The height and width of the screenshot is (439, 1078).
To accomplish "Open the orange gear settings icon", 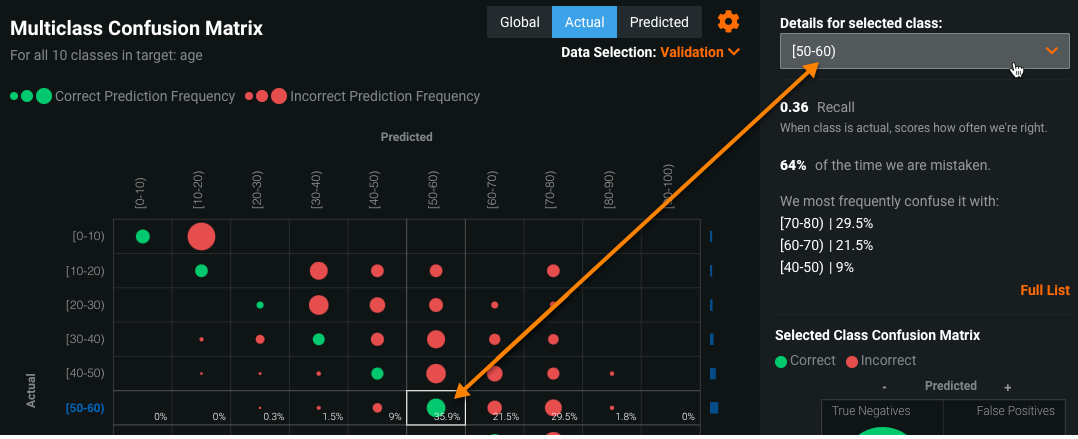I will 729,22.
